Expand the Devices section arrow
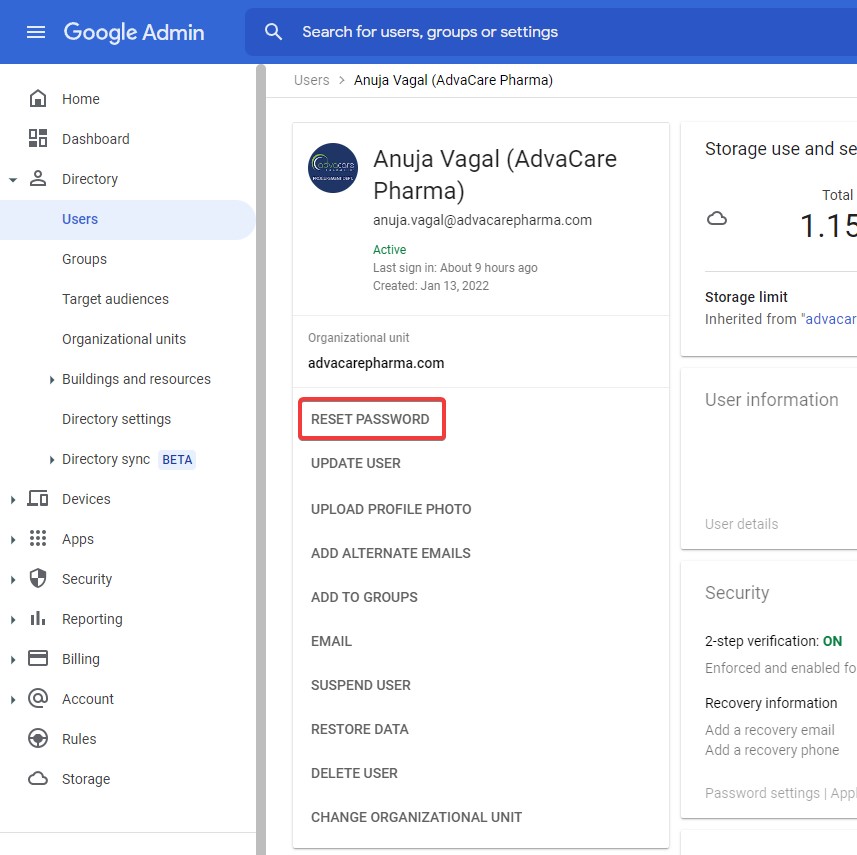The width and height of the screenshot is (857, 855). coord(13,499)
